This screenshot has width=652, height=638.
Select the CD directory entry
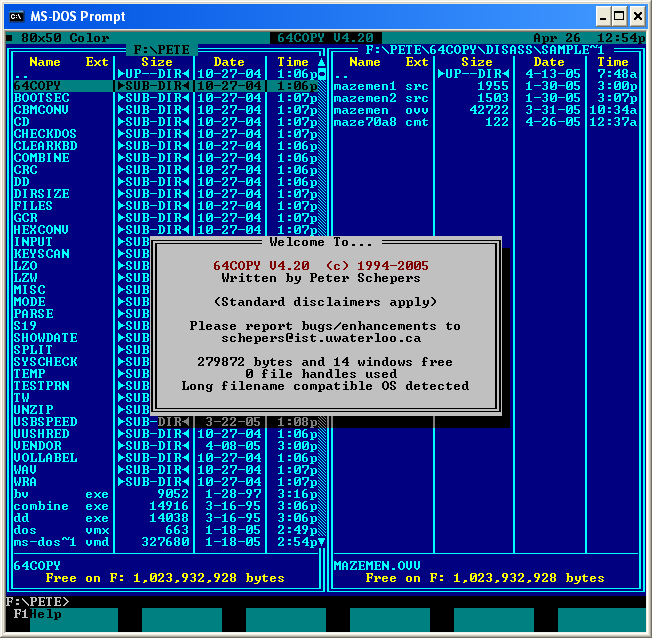coord(165,122)
